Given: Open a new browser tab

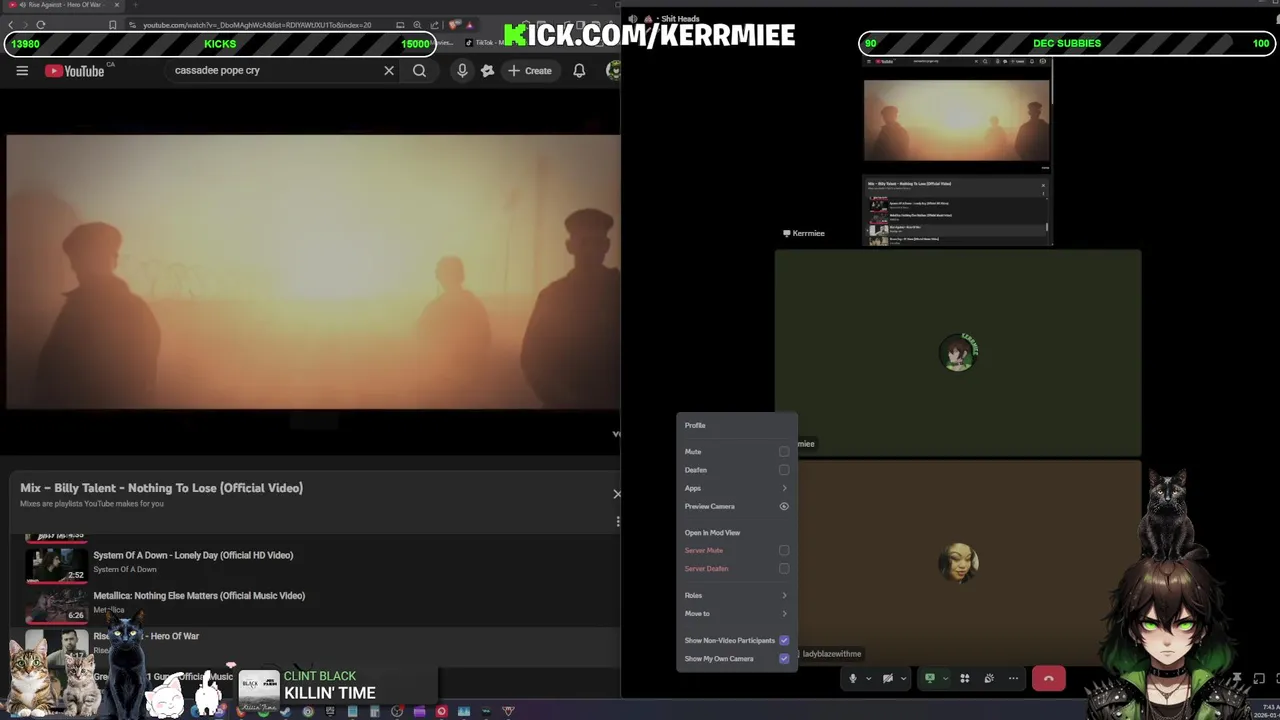Looking at the screenshot, I should (135, 5).
